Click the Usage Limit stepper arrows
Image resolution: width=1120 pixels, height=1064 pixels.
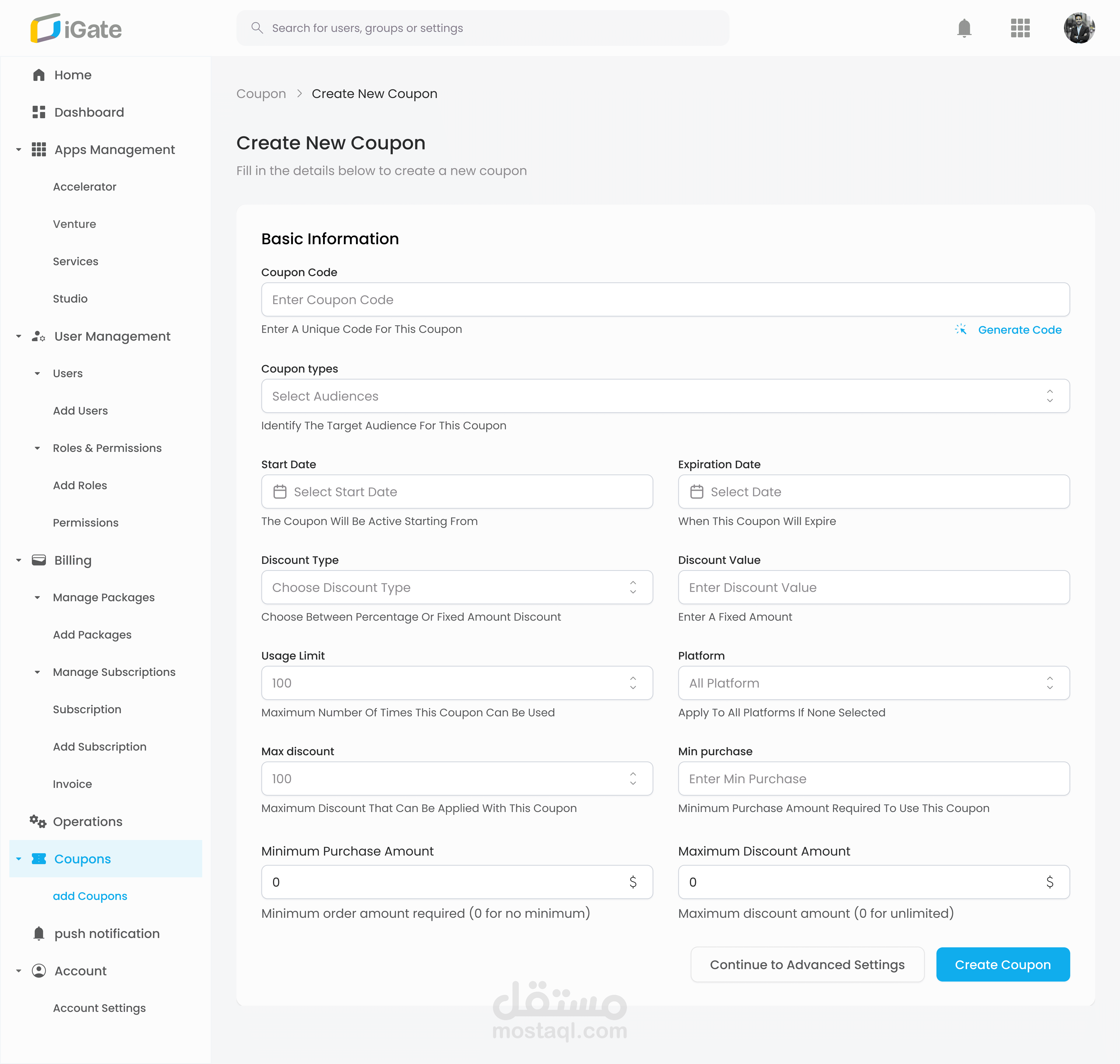[x=633, y=683]
